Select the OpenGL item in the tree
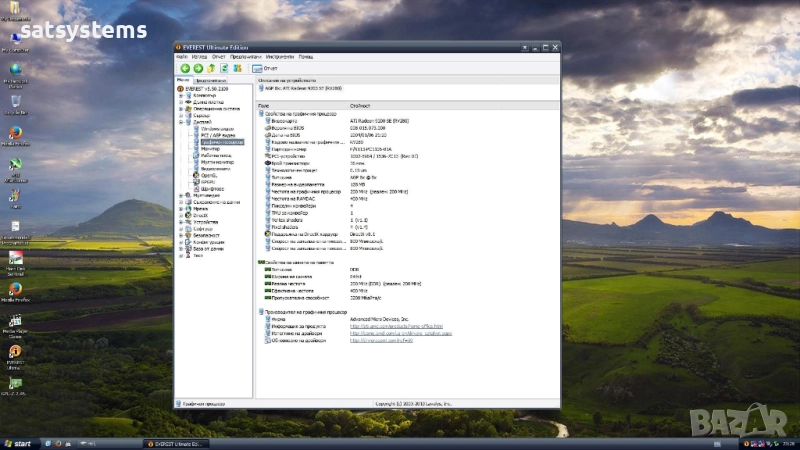800x450 pixels. 208,175
